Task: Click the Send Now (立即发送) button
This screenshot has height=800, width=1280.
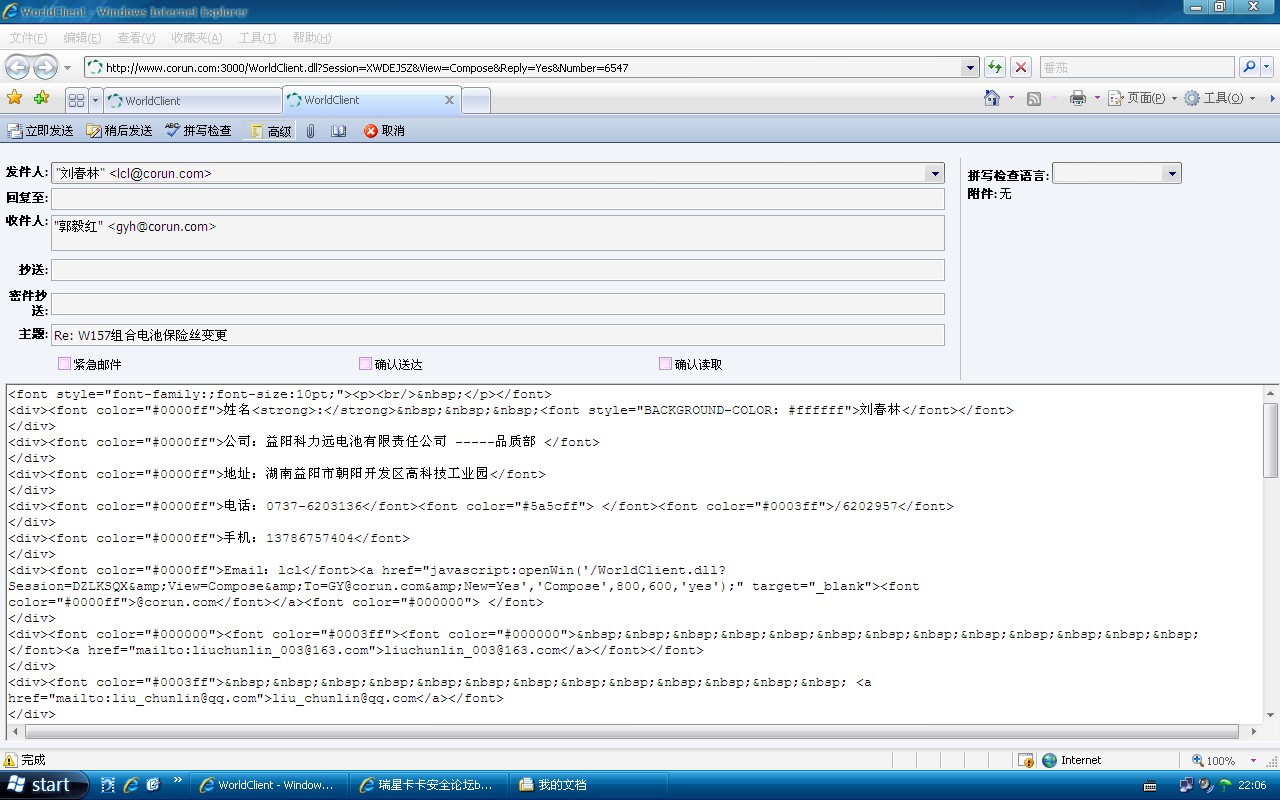Action: 41,131
